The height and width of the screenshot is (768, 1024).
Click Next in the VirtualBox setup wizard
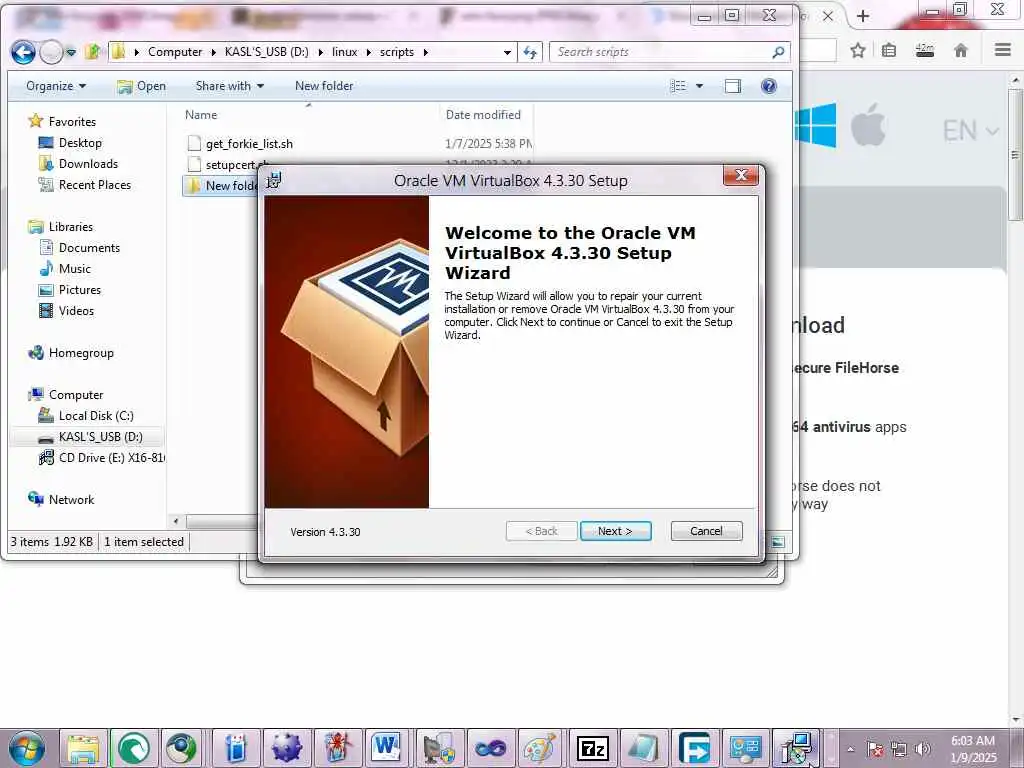point(615,531)
